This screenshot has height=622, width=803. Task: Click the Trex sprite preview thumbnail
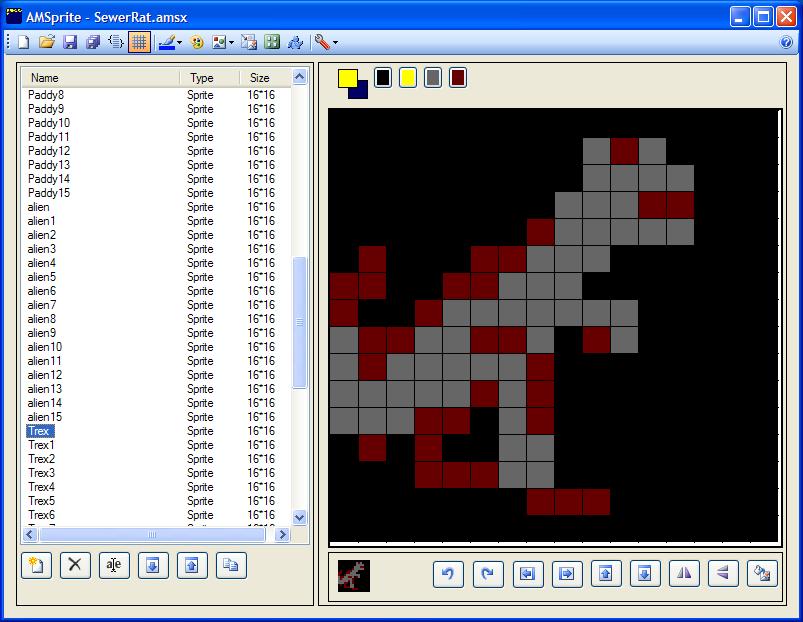click(x=354, y=576)
